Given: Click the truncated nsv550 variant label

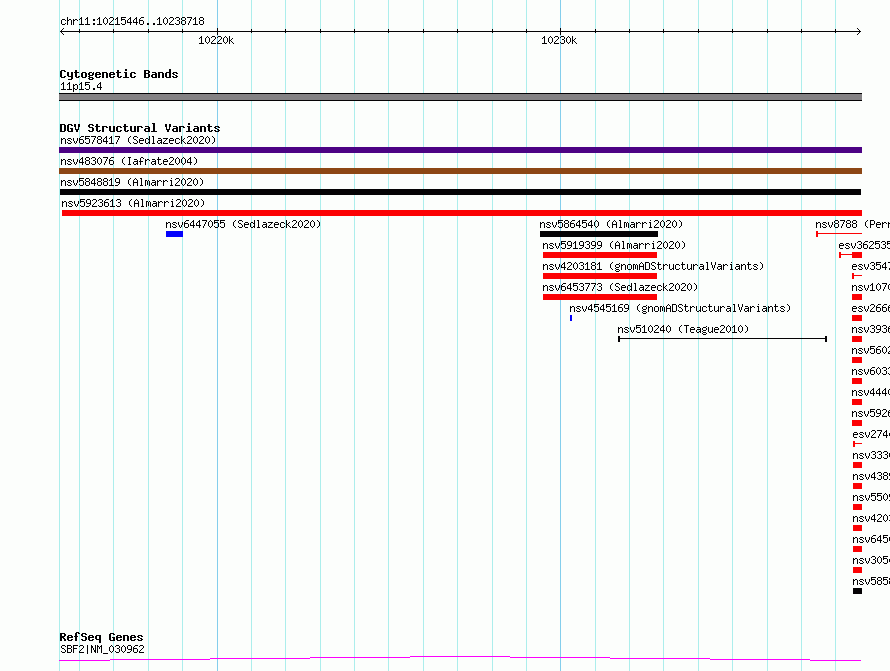Looking at the screenshot, I should point(871,497).
